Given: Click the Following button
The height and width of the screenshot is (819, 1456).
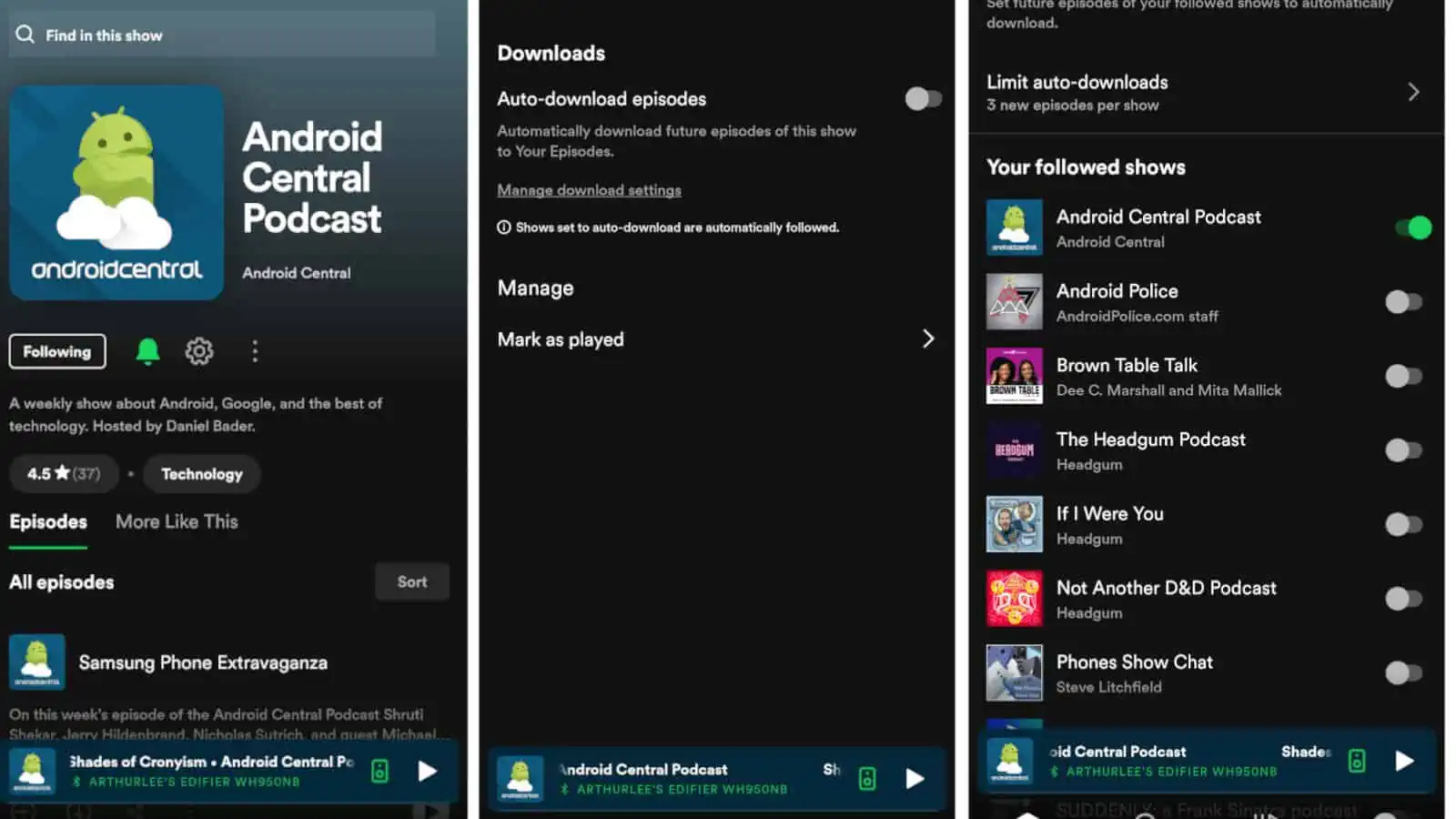Looking at the screenshot, I should tap(57, 351).
